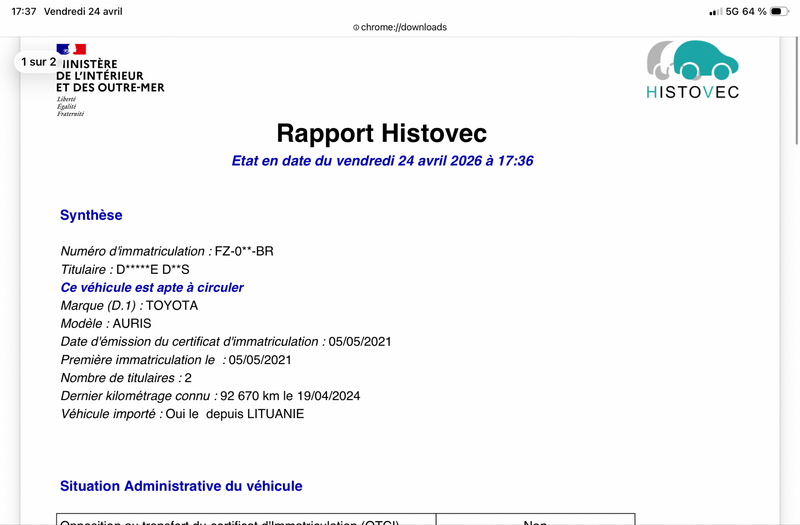The image size is (800, 525).
Task: Tap the Histovec car logo
Action: click(x=692, y=69)
